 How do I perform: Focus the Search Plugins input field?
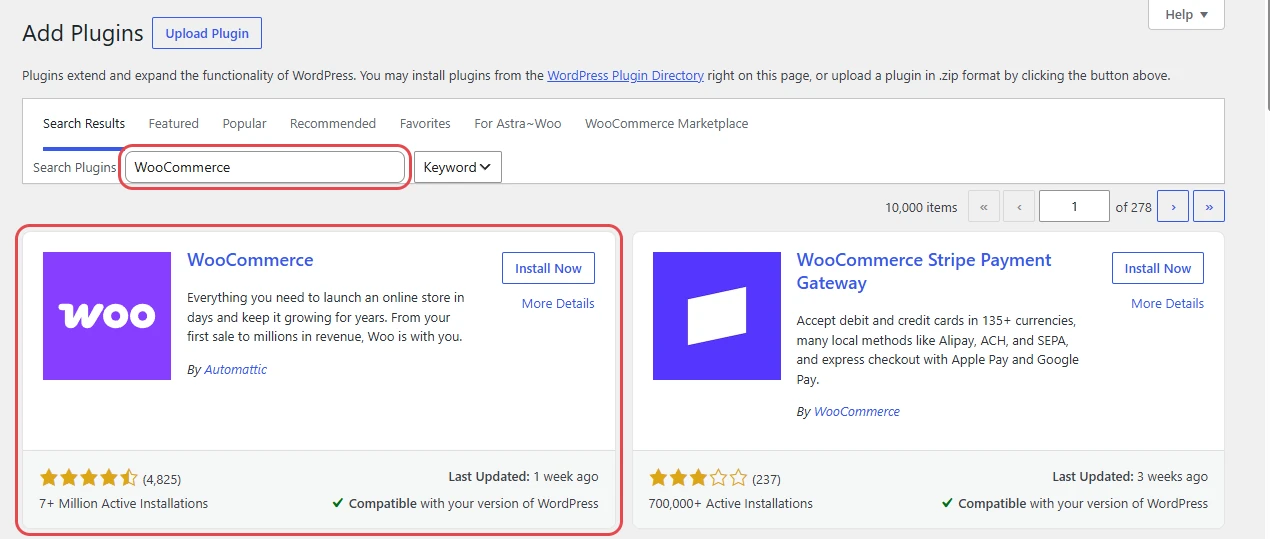tap(265, 167)
